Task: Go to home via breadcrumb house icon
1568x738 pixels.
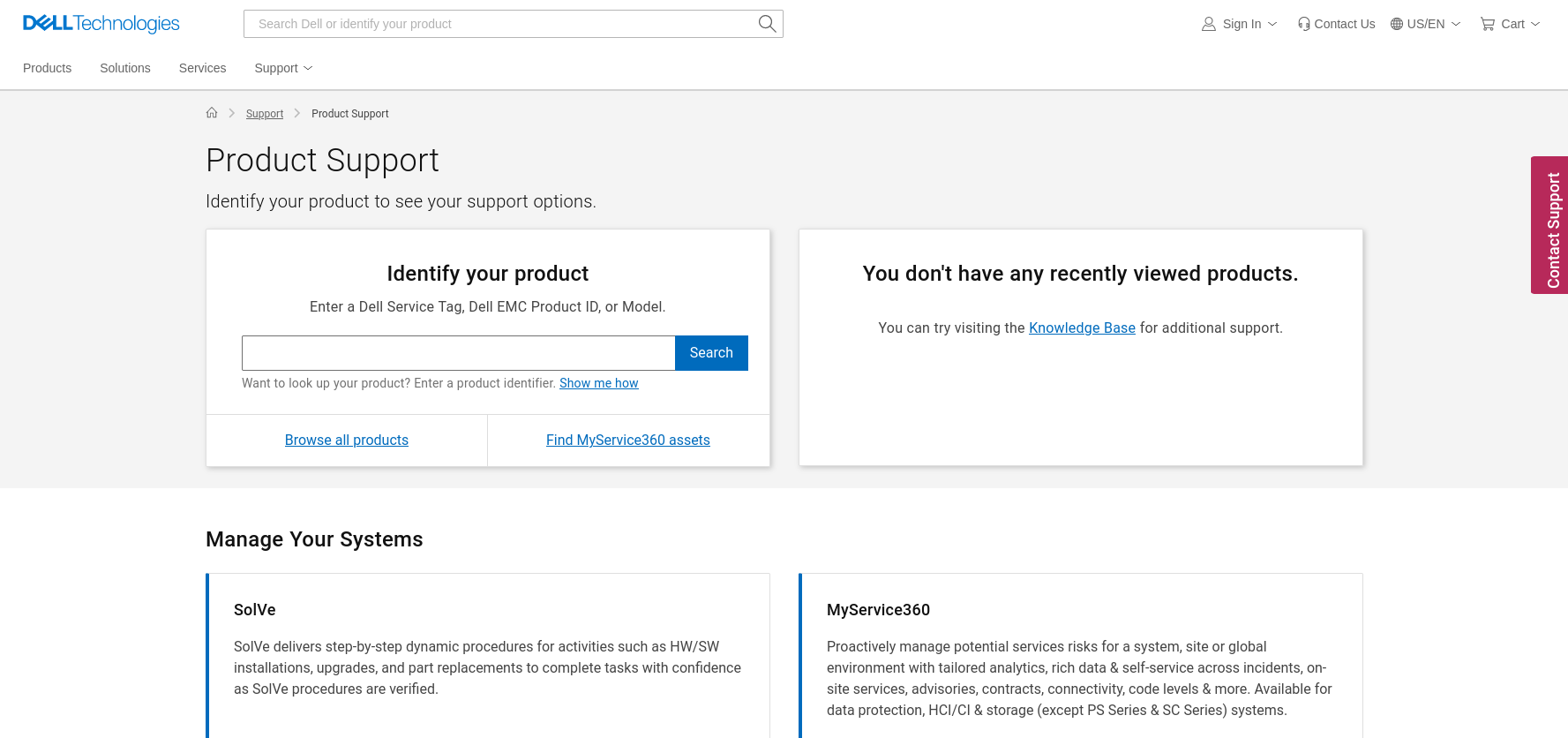Action: coord(212,112)
